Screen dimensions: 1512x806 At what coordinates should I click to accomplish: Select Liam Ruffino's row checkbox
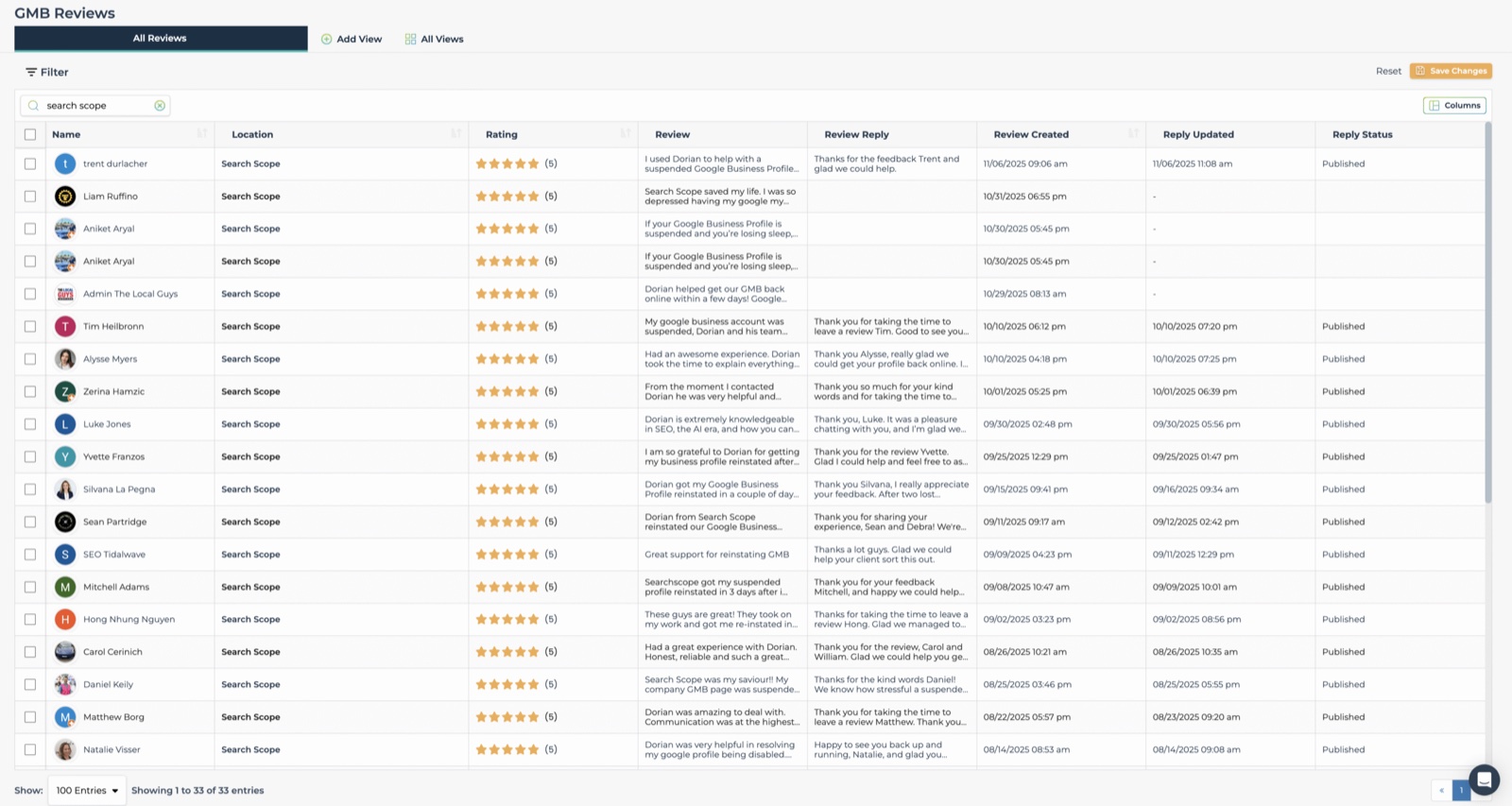click(x=30, y=197)
